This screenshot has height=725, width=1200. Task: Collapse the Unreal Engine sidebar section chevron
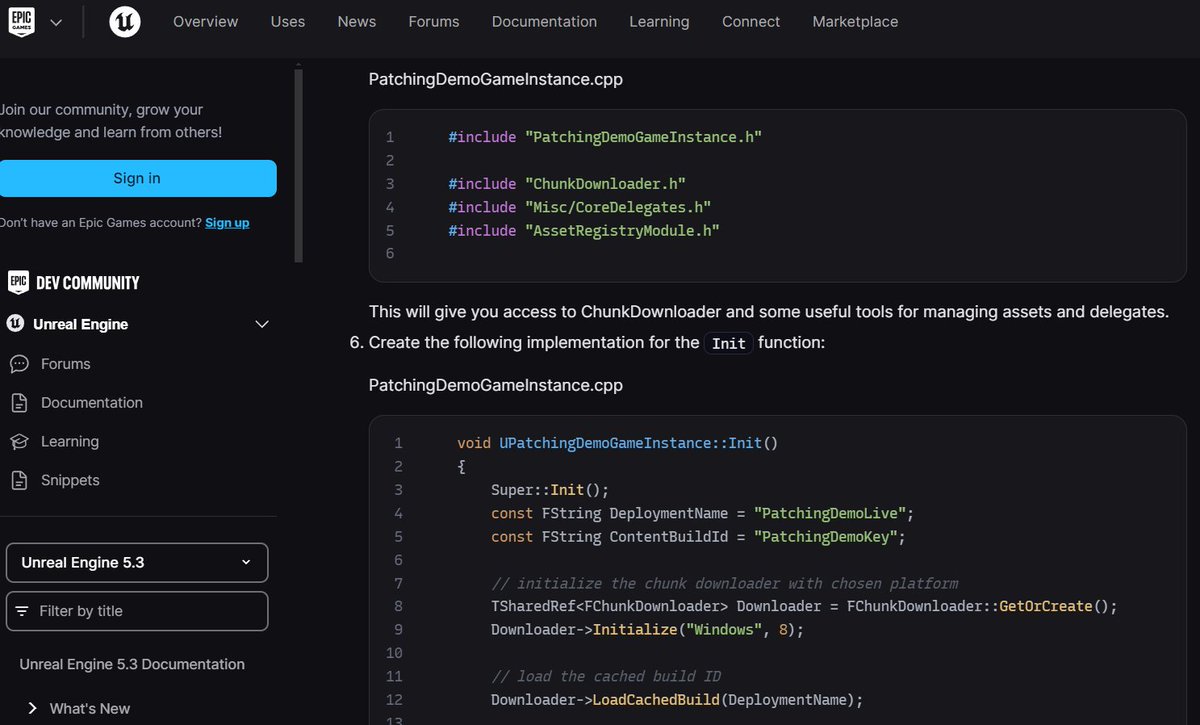[262, 324]
